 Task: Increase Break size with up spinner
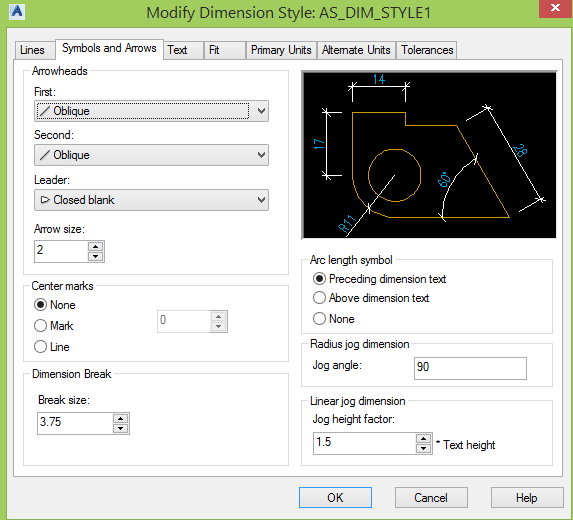[121, 419]
